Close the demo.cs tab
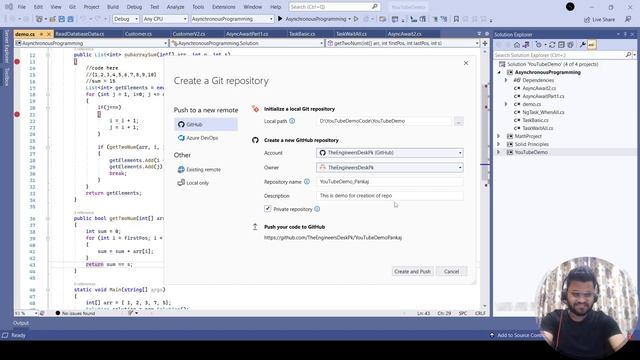 49,34
